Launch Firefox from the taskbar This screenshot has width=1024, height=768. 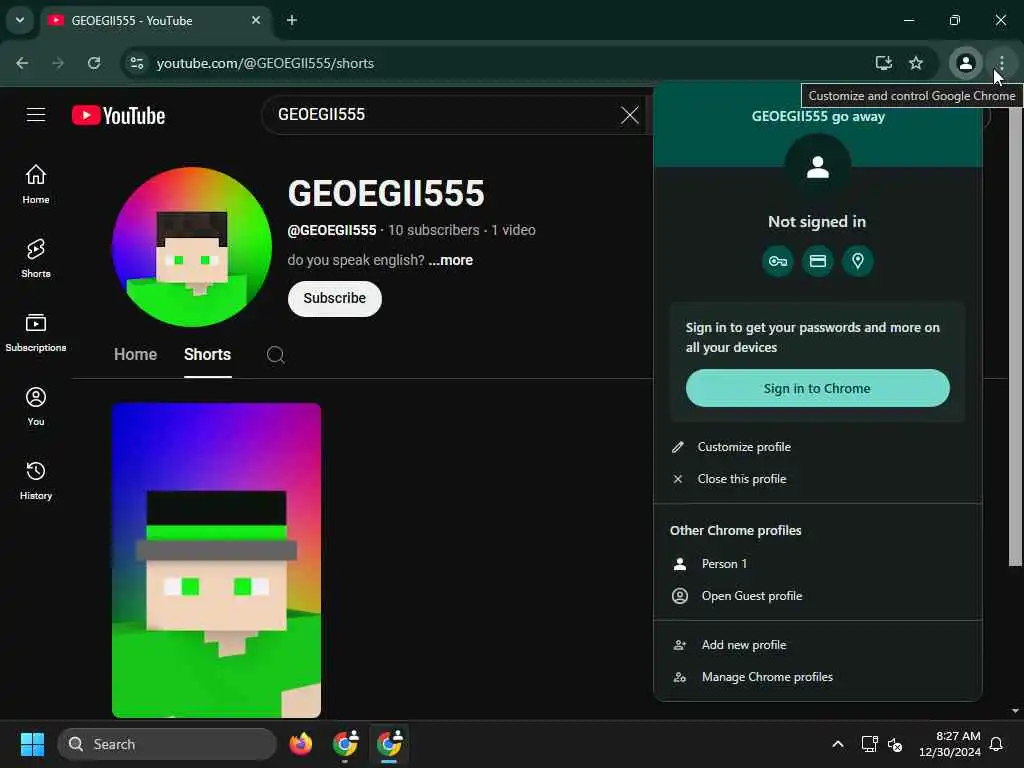pyautogui.click(x=300, y=744)
